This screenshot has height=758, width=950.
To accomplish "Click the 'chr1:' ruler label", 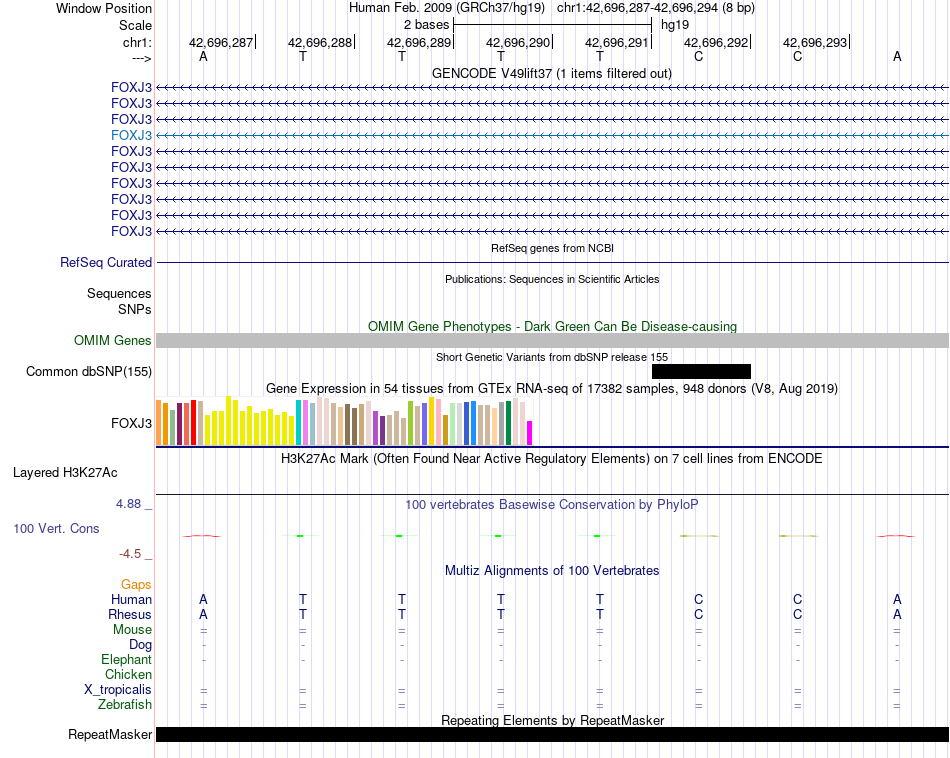I will [137, 42].
